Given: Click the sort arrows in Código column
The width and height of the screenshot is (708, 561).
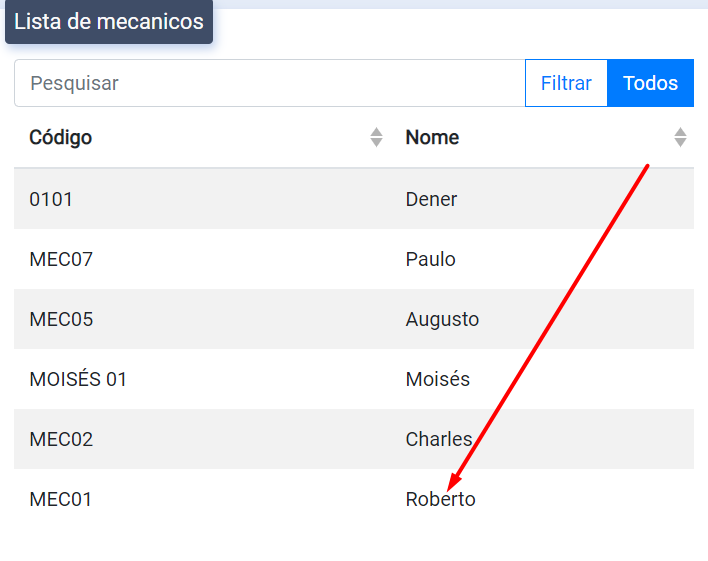Looking at the screenshot, I should coord(376,137).
